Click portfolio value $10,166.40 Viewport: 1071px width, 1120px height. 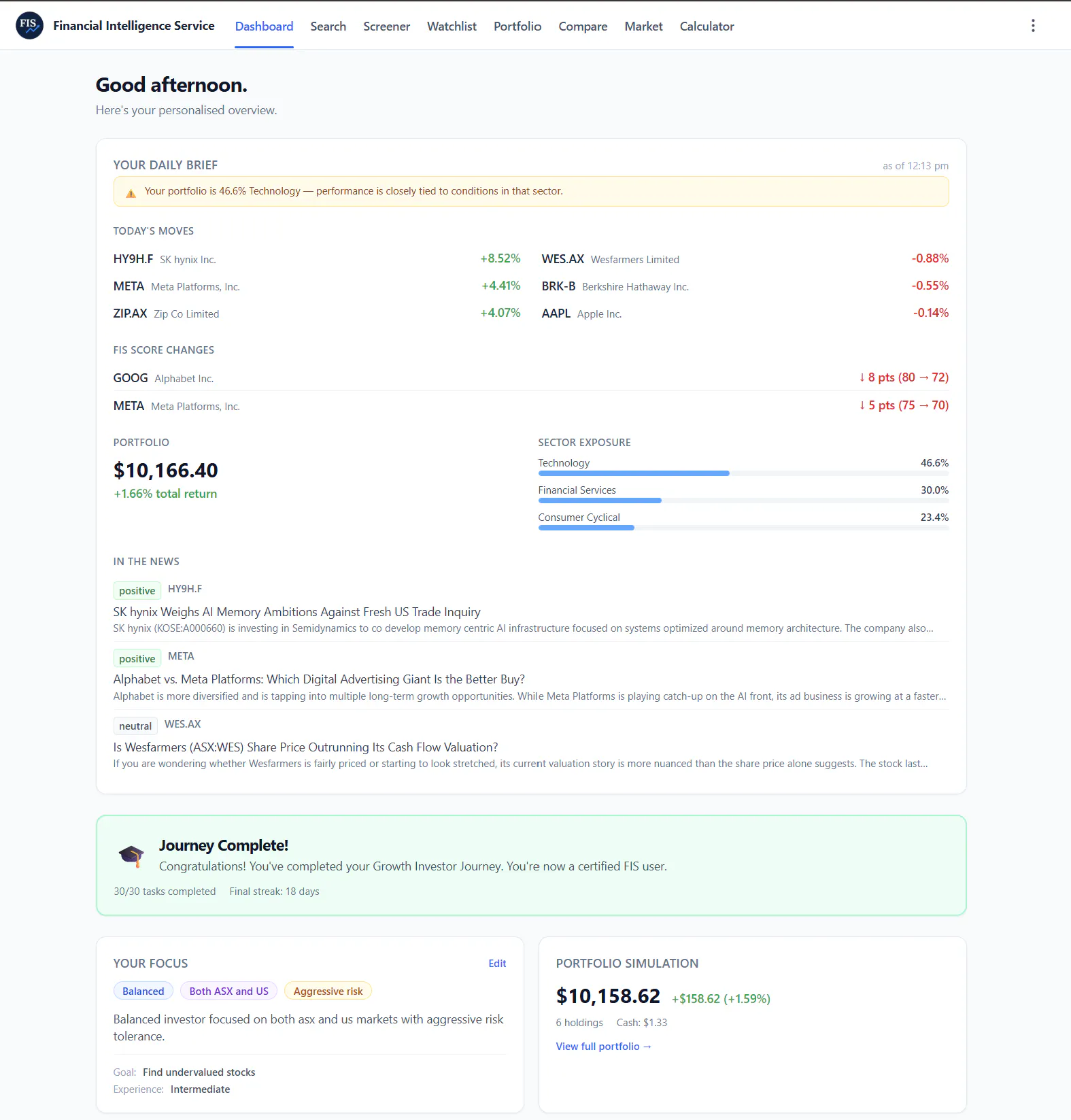pyautogui.click(x=166, y=470)
